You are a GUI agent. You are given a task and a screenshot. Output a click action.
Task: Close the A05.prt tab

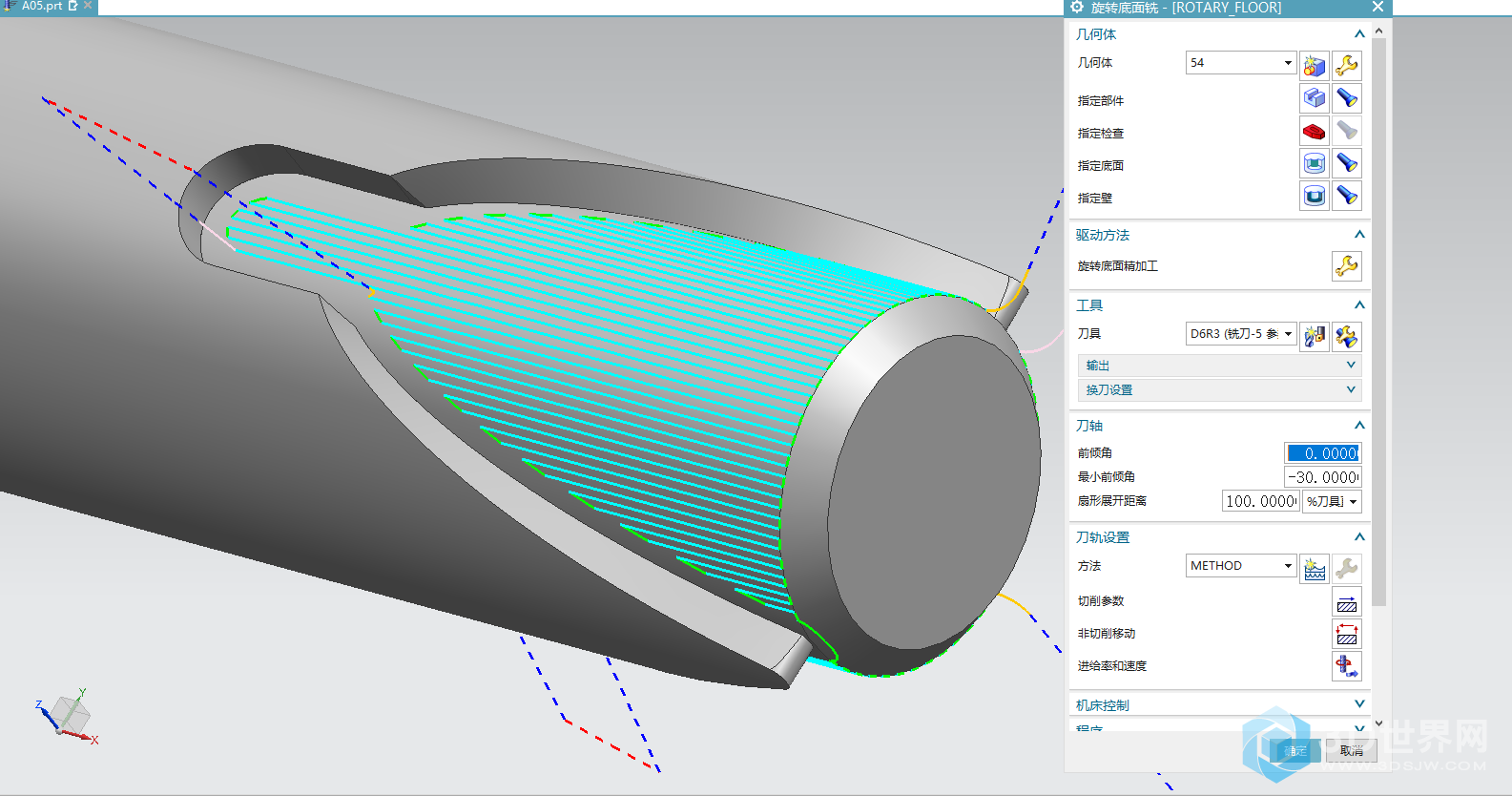pyautogui.click(x=88, y=6)
